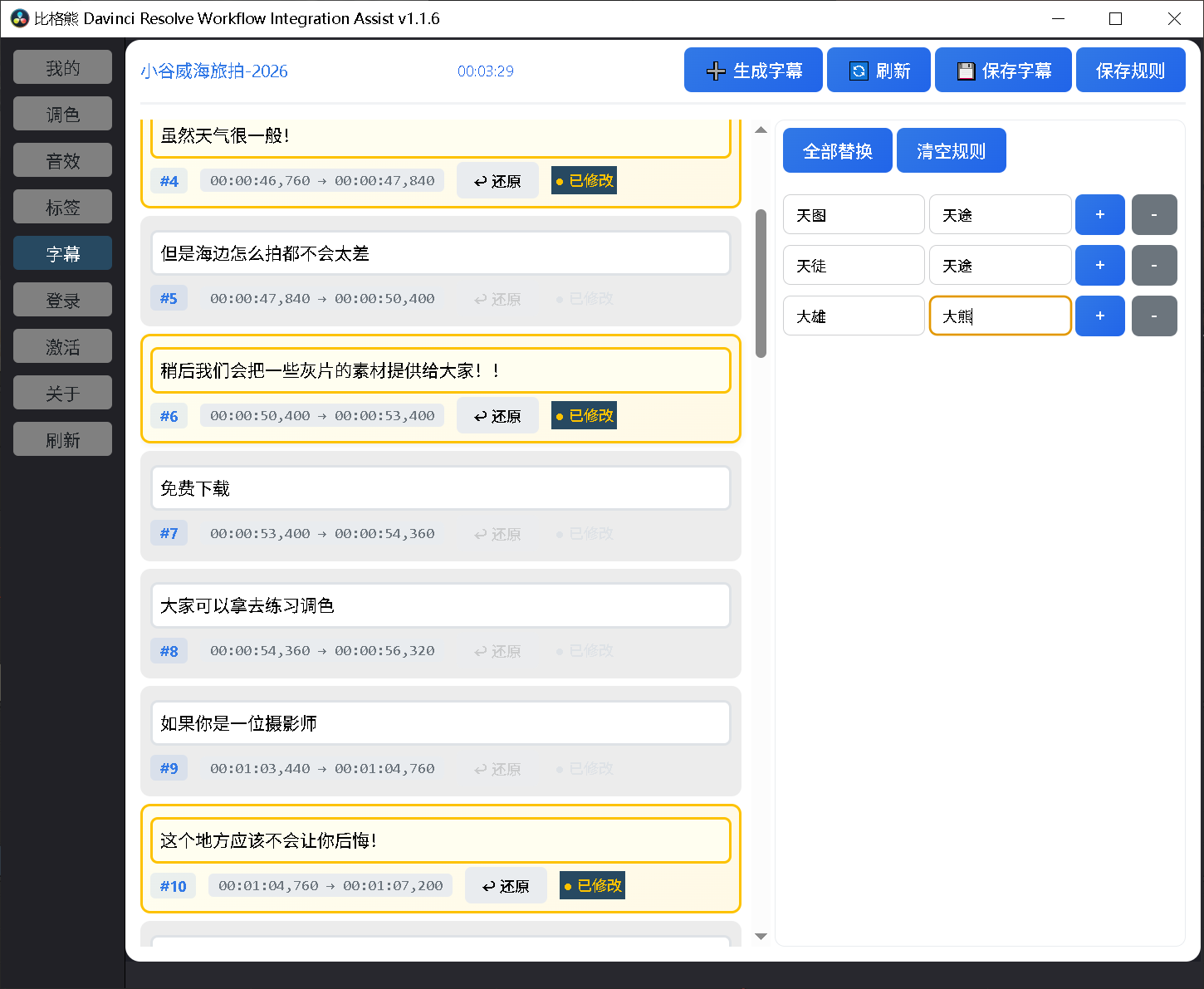Click the 大熊 replacement text field

click(1000, 316)
